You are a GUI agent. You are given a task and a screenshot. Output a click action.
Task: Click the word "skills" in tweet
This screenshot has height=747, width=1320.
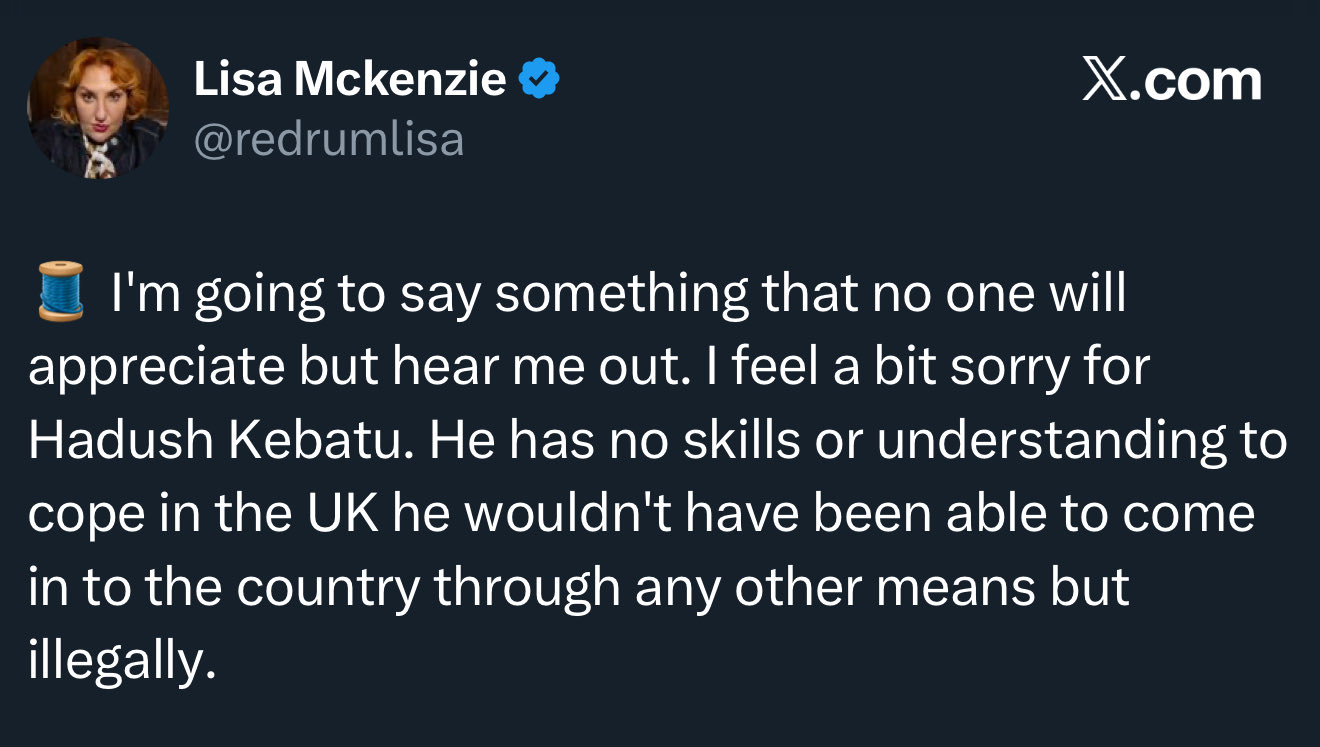(741, 441)
